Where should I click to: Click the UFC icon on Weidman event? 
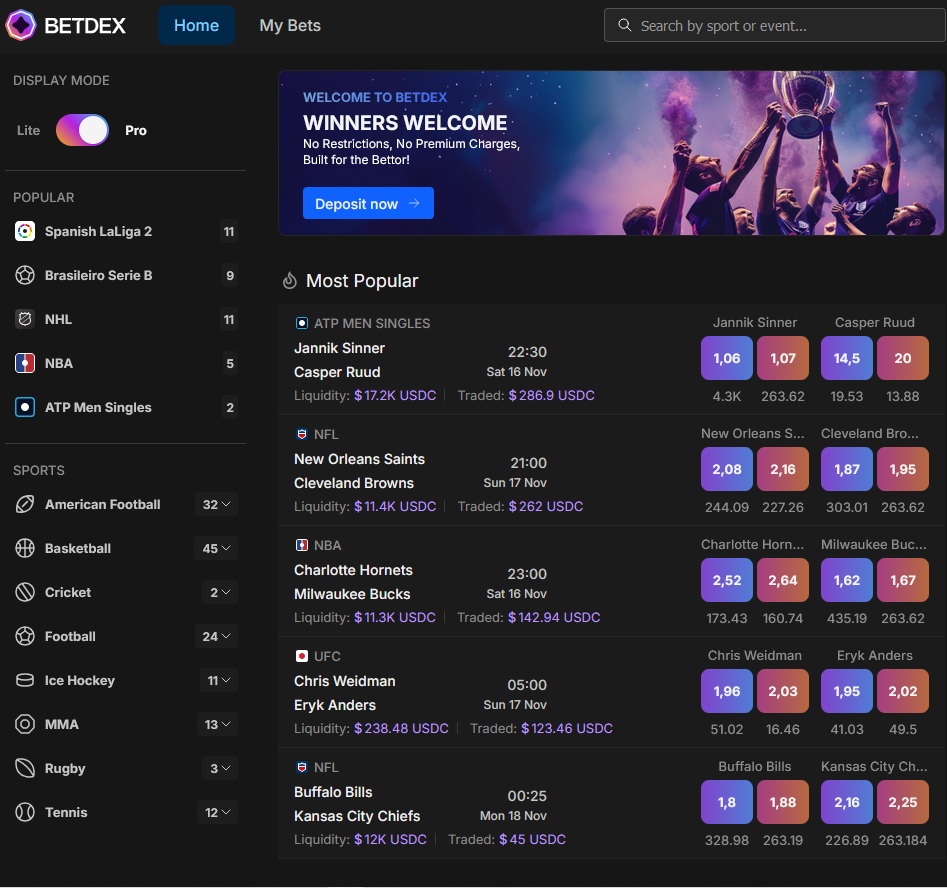pyautogui.click(x=301, y=656)
